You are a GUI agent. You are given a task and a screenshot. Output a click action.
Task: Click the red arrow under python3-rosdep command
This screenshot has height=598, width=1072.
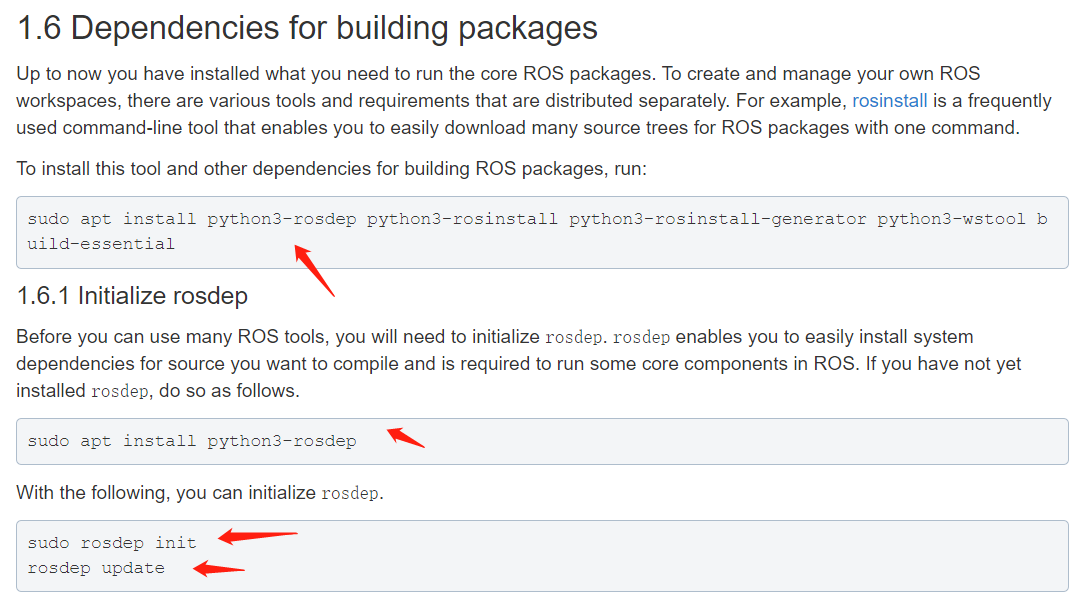pyautogui.click(x=314, y=271)
